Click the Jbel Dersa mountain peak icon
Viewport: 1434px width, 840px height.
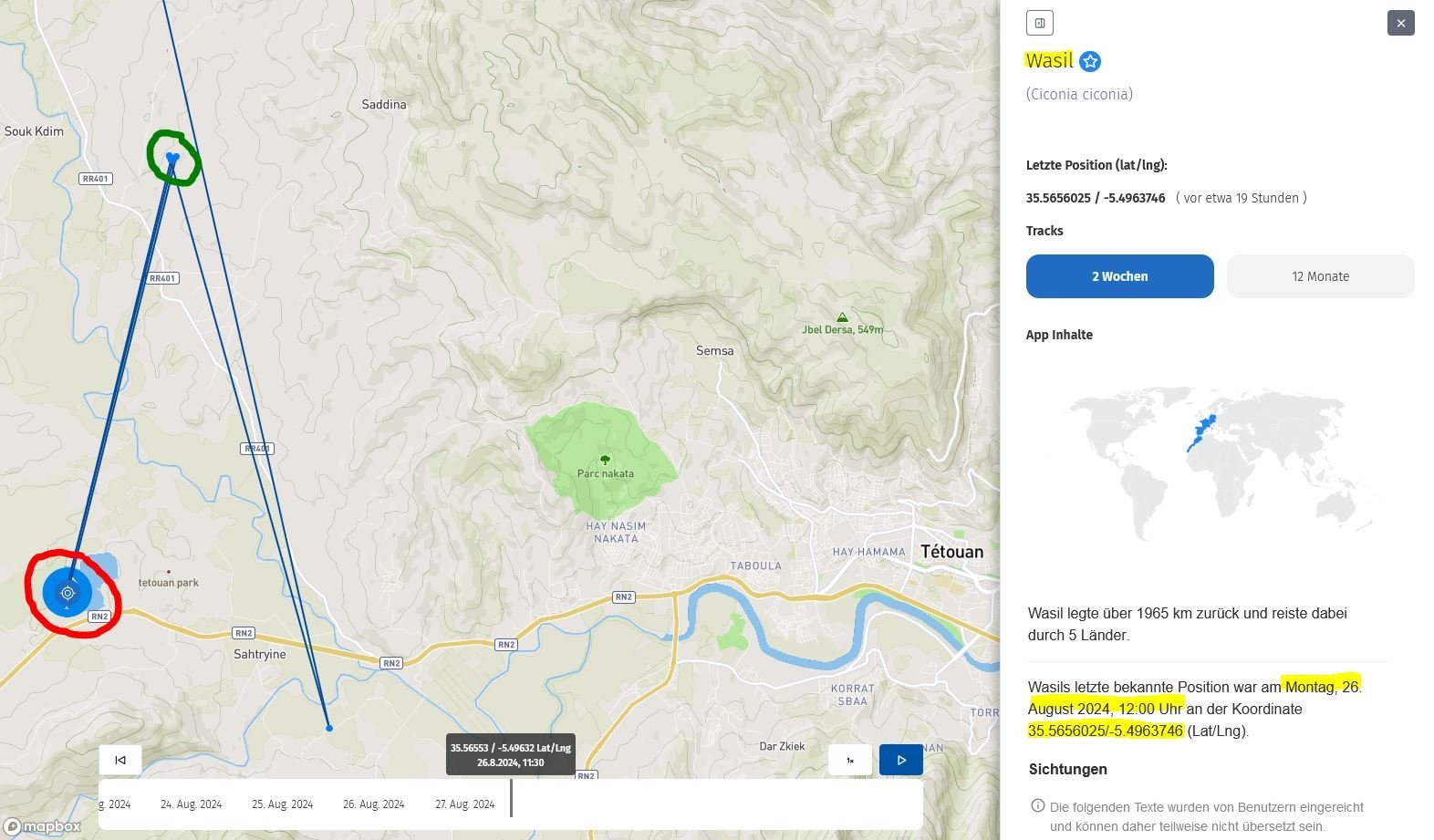(x=842, y=317)
